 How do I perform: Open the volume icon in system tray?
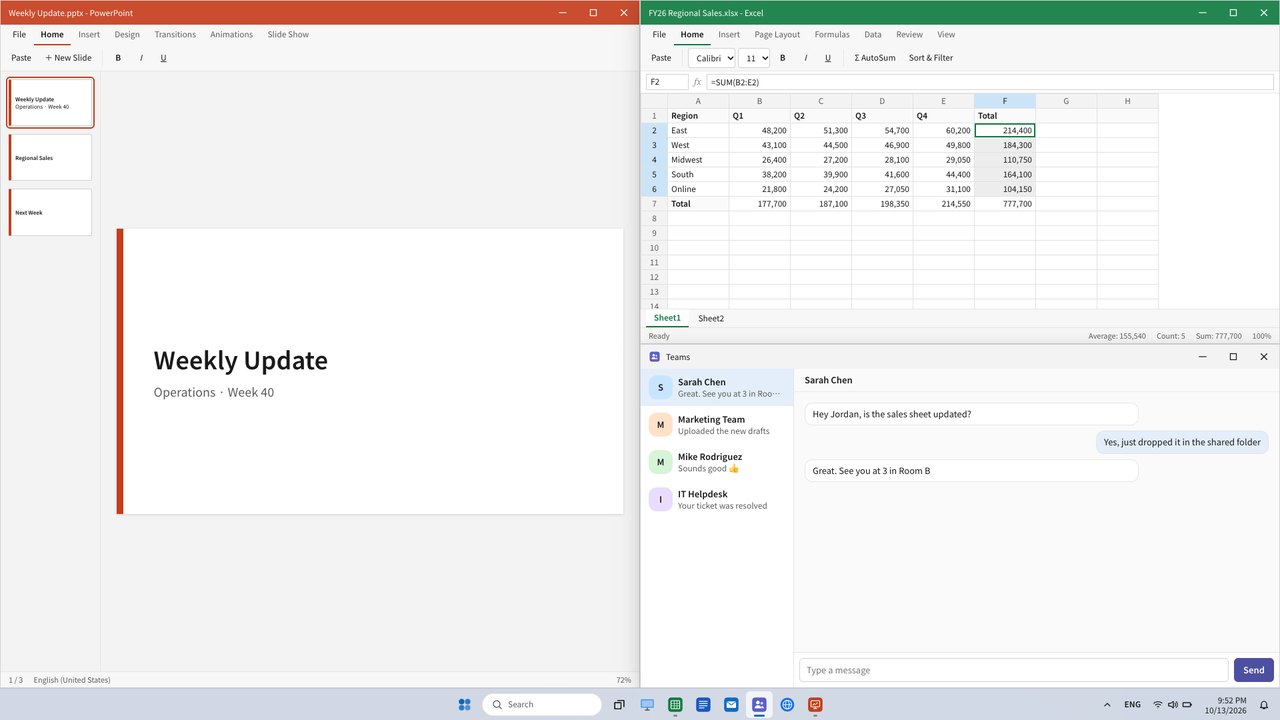click(x=1172, y=705)
